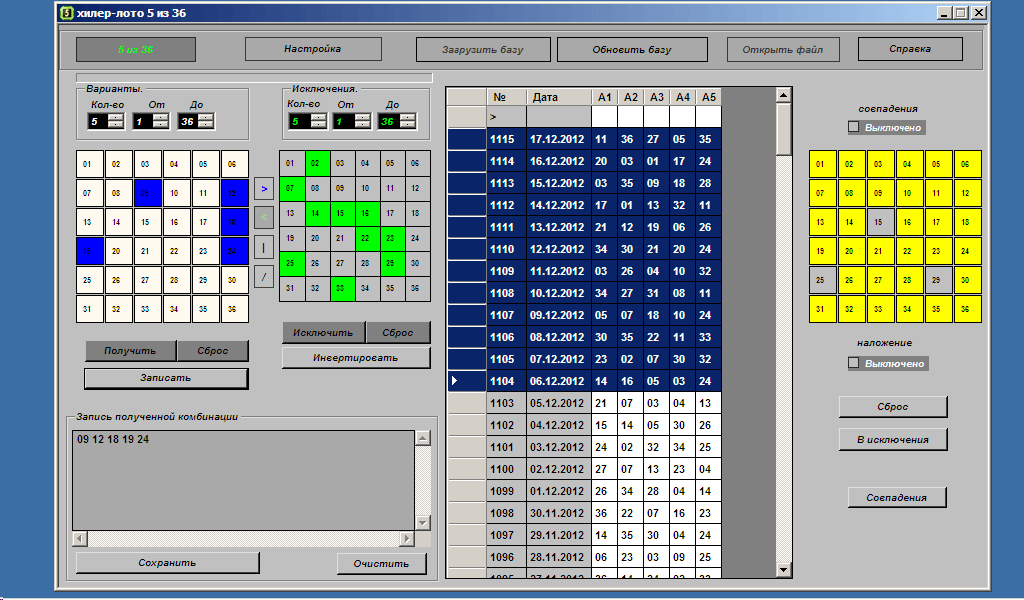Increase the От spinner in Варианты

click(x=160, y=117)
